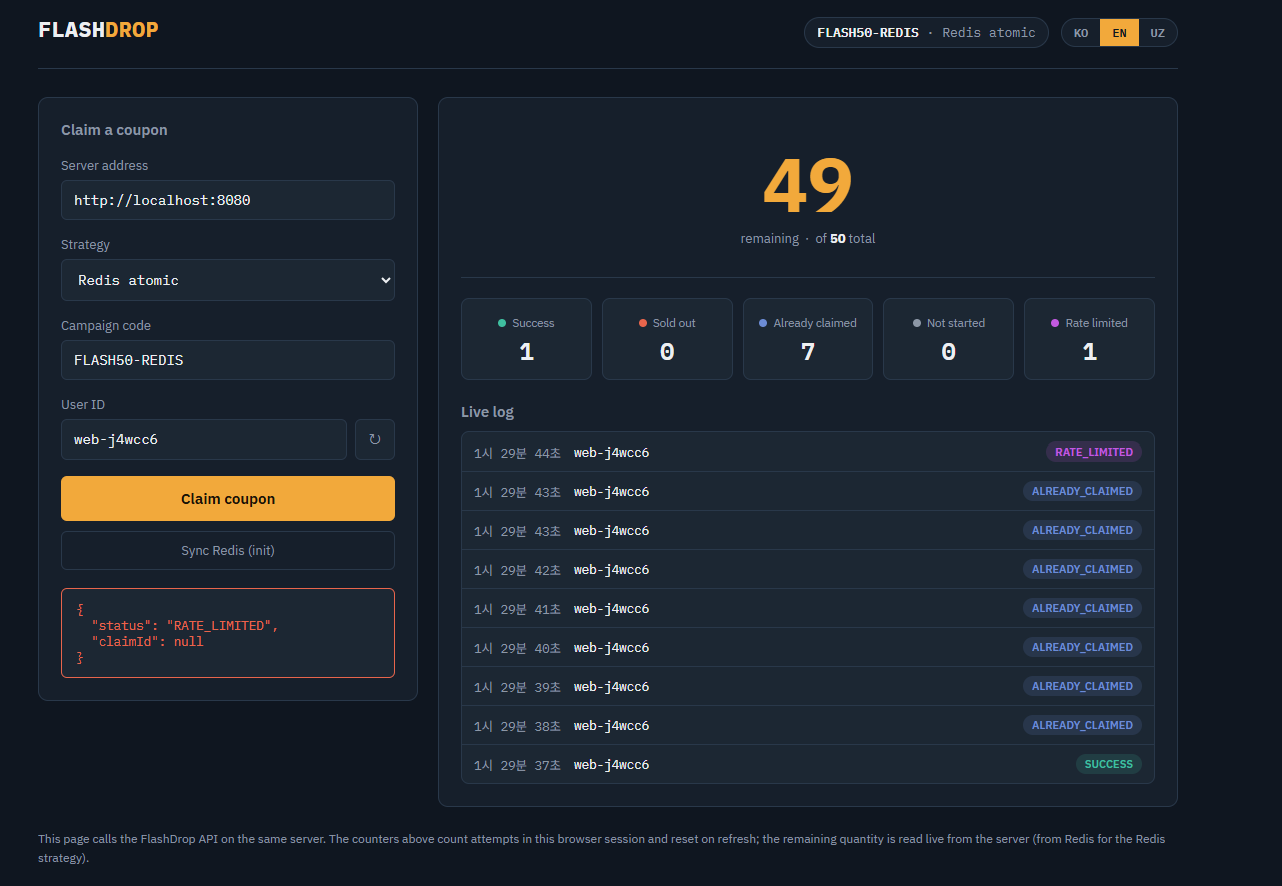Click the "of 50 total" text
1282x886 pixels.
tap(845, 239)
